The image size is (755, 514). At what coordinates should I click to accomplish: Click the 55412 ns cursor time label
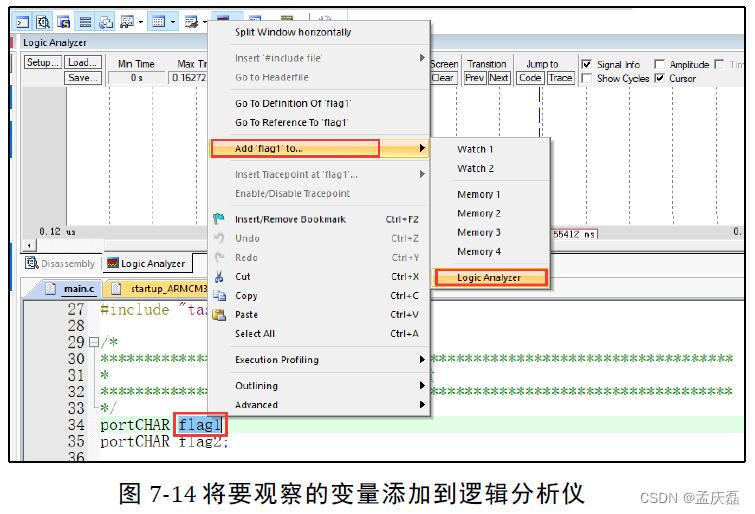[575, 235]
